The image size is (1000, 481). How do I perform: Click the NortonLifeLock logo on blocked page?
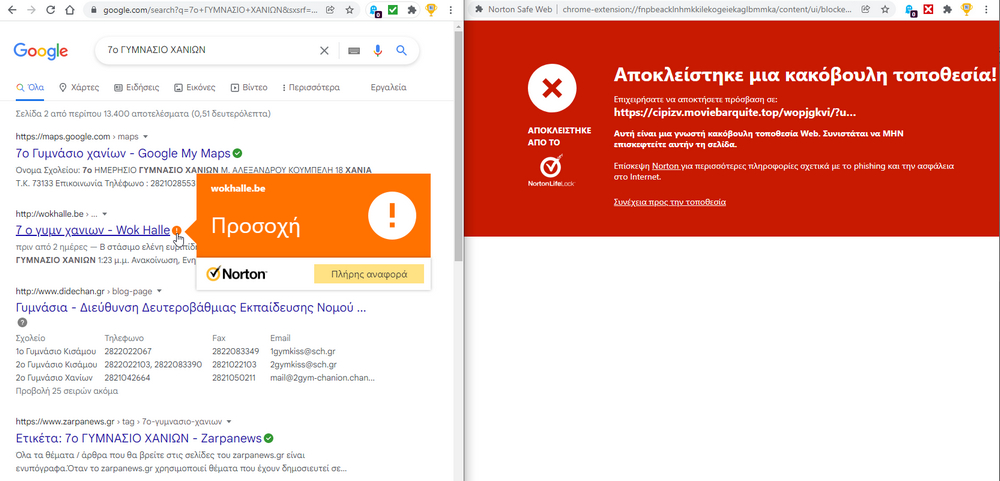coord(551,172)
